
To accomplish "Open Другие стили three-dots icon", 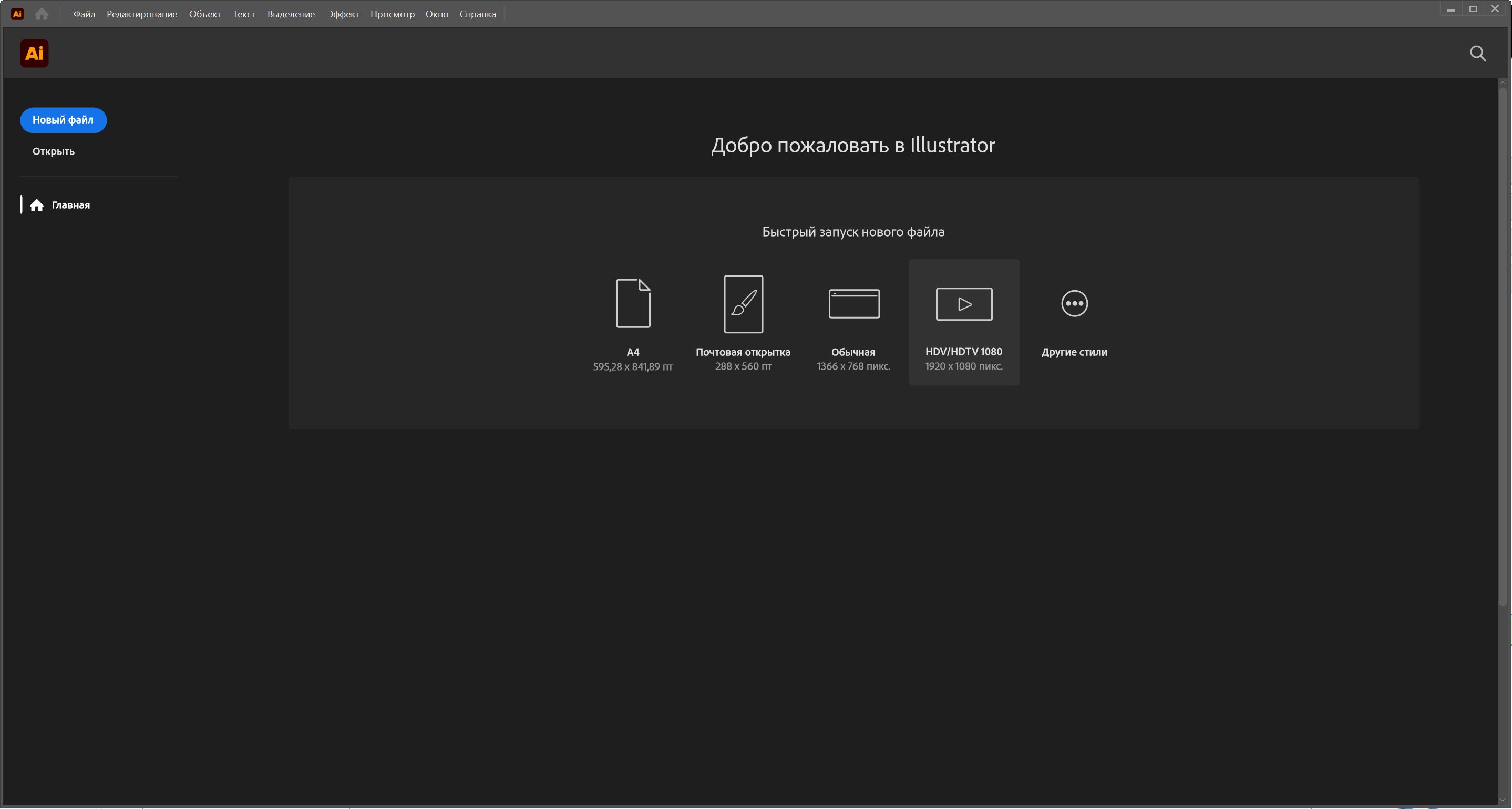I will (x=1074, y=303).
